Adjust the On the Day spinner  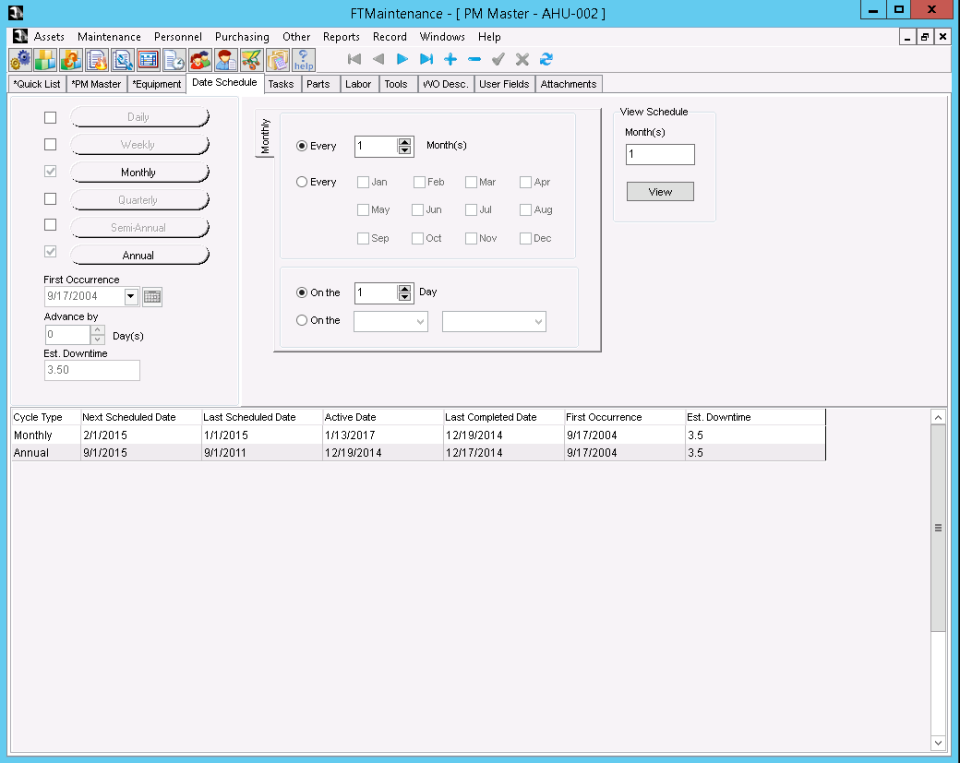point(404,293)
